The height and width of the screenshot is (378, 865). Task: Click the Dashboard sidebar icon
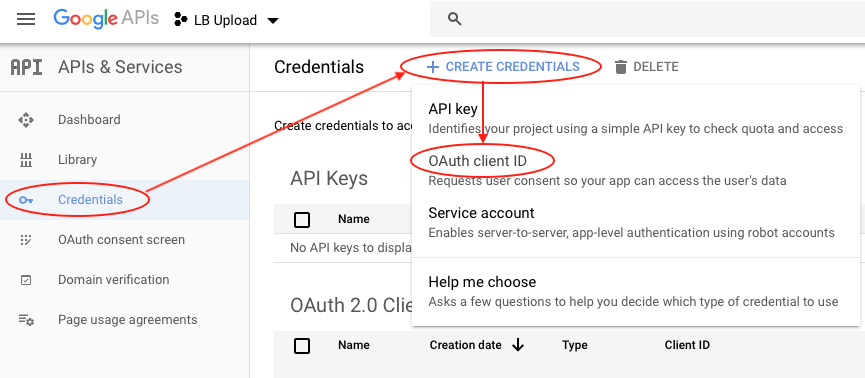click(26, 120)
